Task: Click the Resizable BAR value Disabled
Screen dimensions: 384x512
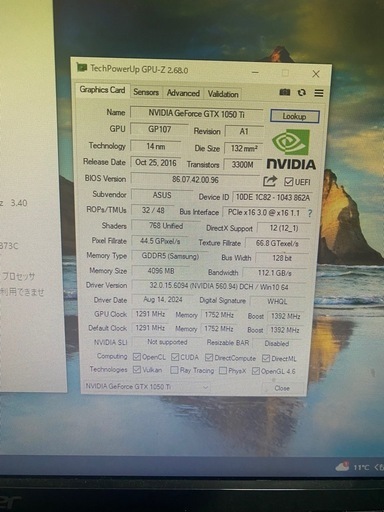Action: pos(277,343)
